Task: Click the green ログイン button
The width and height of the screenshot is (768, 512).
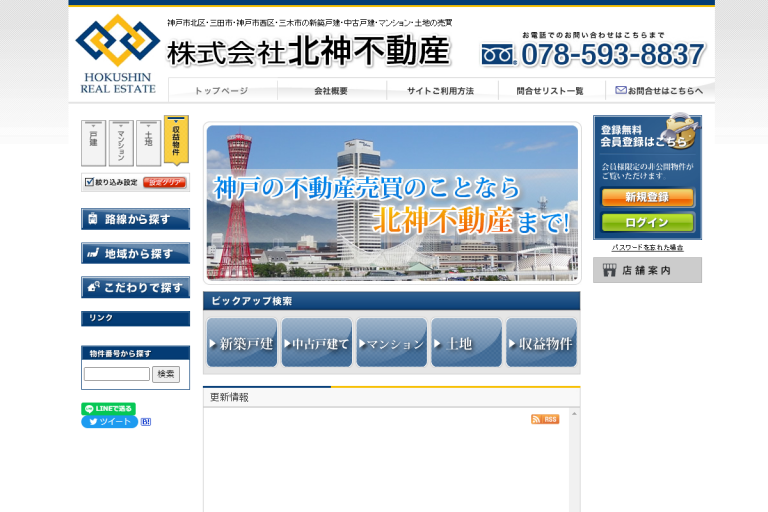Action: [x=647, y=222]
